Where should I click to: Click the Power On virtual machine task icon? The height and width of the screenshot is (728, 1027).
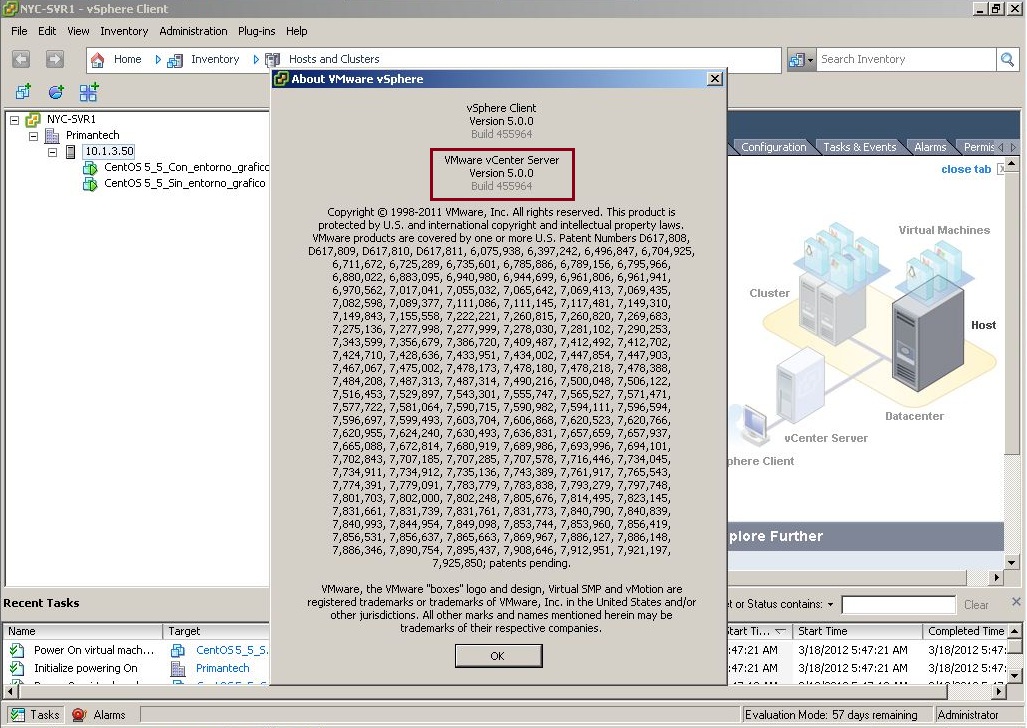tap(19, 649)
